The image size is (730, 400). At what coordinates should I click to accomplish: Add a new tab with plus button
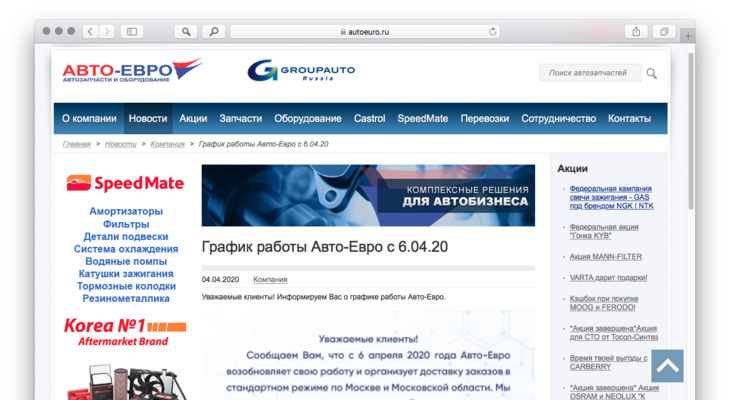(x=688, y=36)
